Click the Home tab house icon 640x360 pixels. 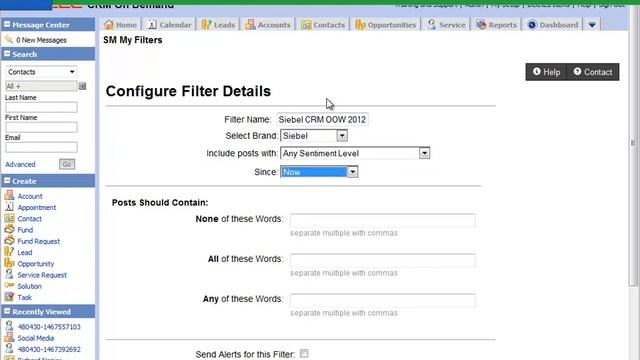(x=109, y=24)
